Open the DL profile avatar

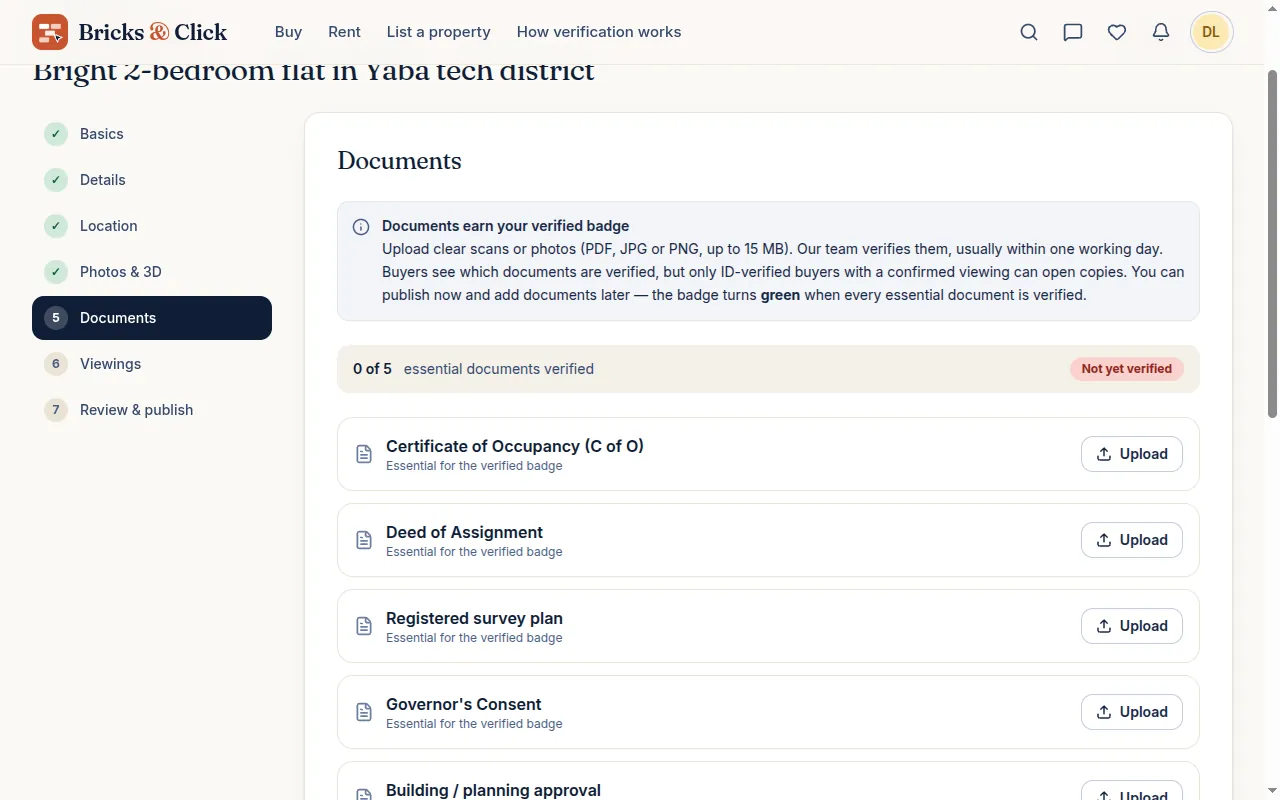click(x=1211, y=32)
